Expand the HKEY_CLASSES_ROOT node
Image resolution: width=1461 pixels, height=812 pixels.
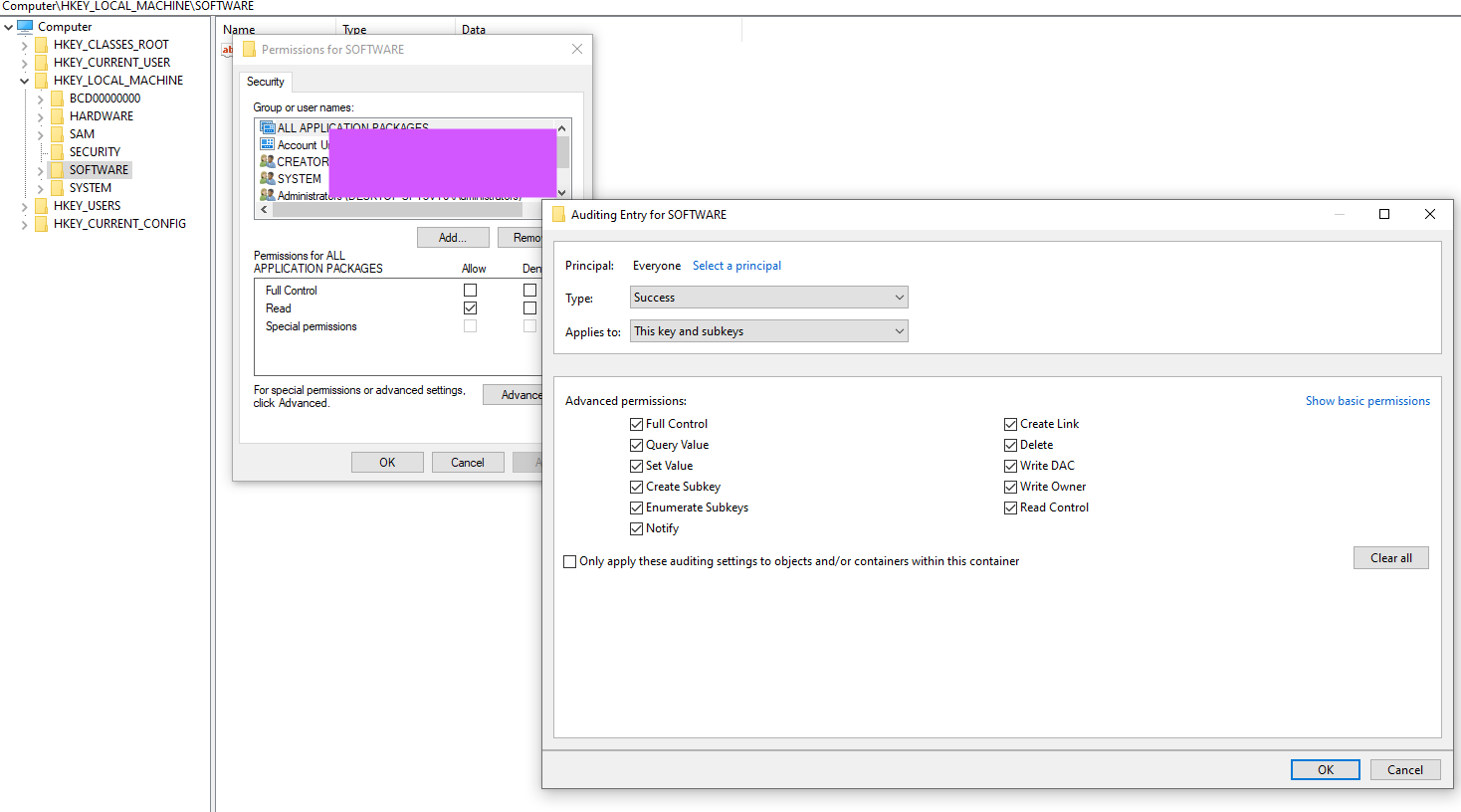(25, 45)
